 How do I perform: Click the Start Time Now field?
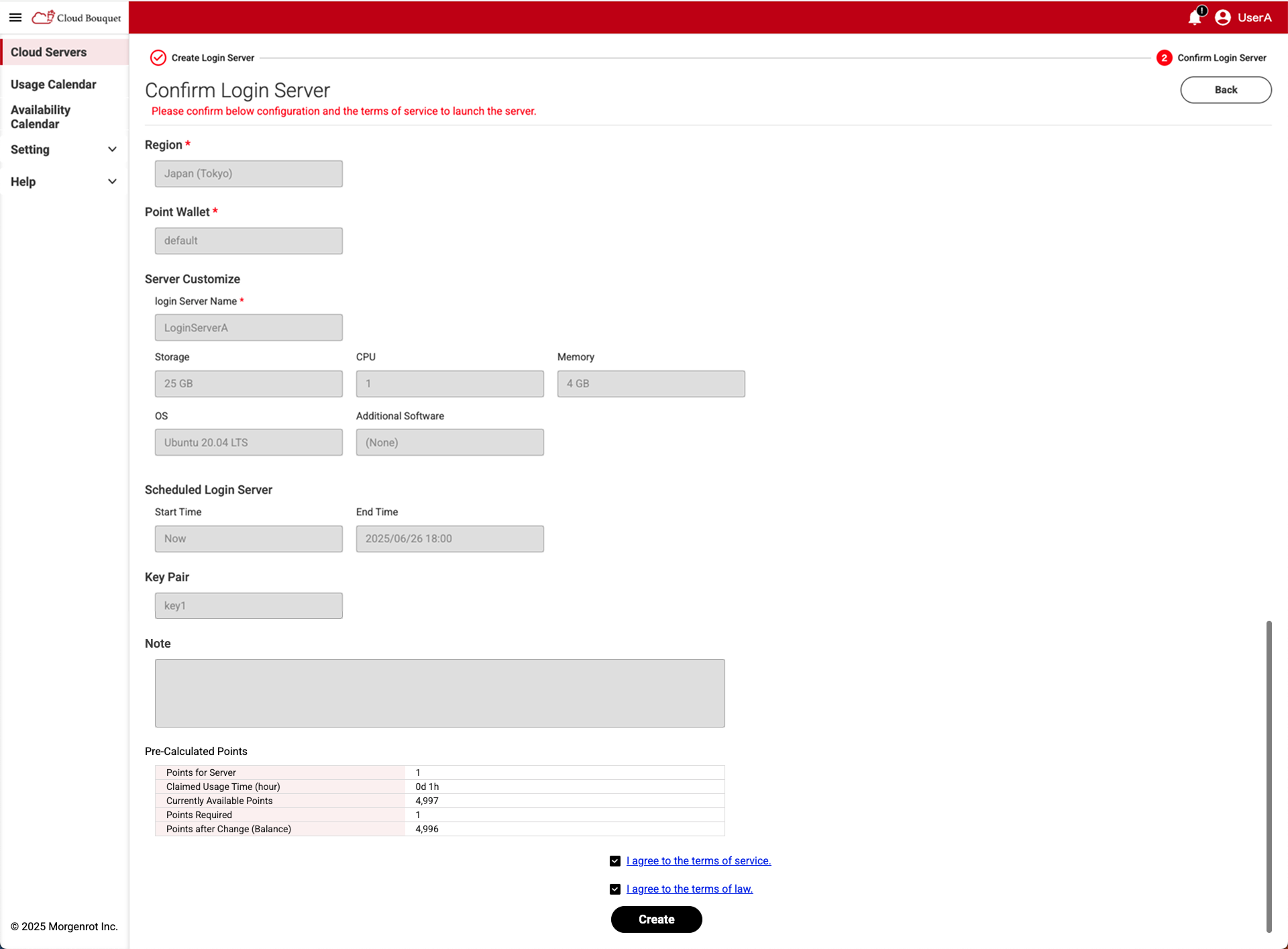click(249, 539)
